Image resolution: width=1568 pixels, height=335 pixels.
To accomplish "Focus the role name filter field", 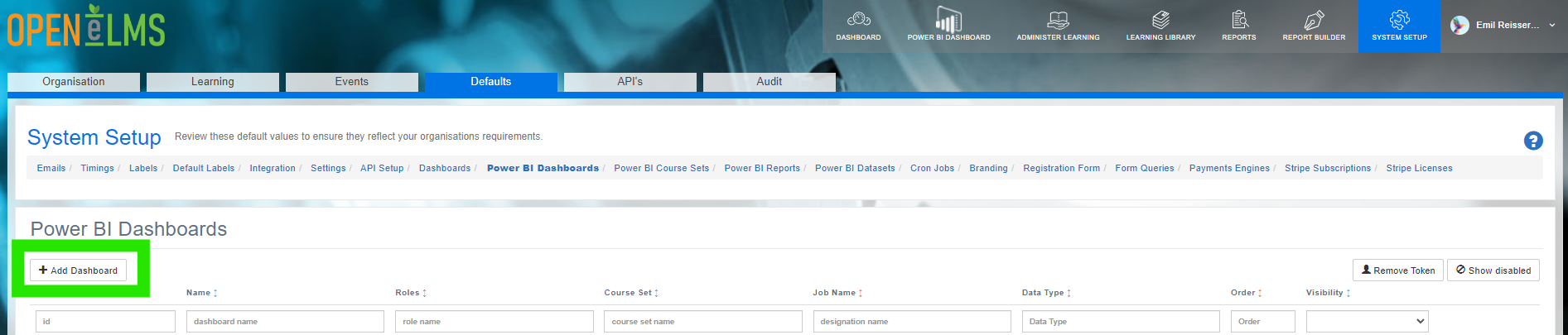I will pos(495,321).
